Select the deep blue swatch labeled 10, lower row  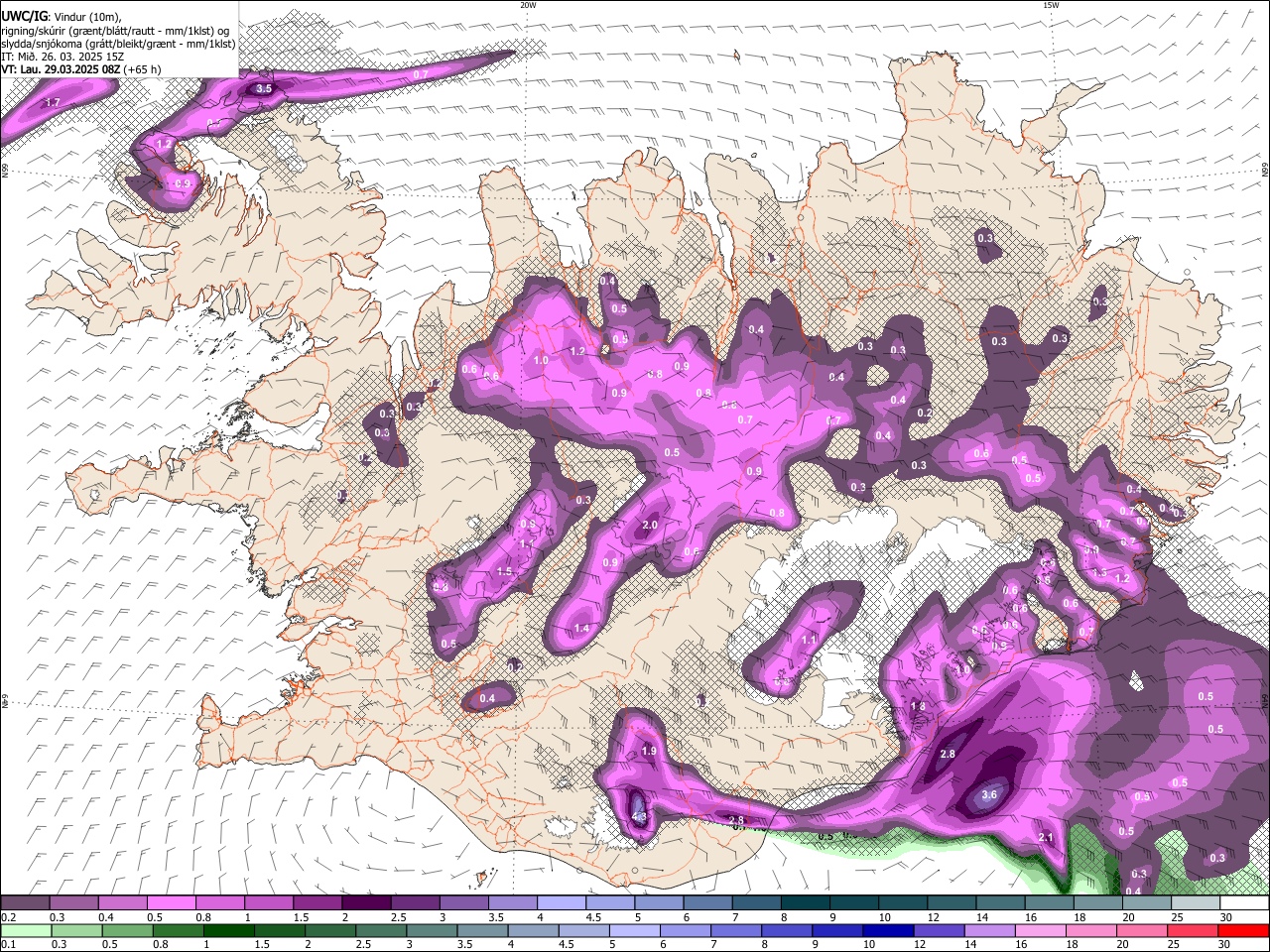pos(888,931)
